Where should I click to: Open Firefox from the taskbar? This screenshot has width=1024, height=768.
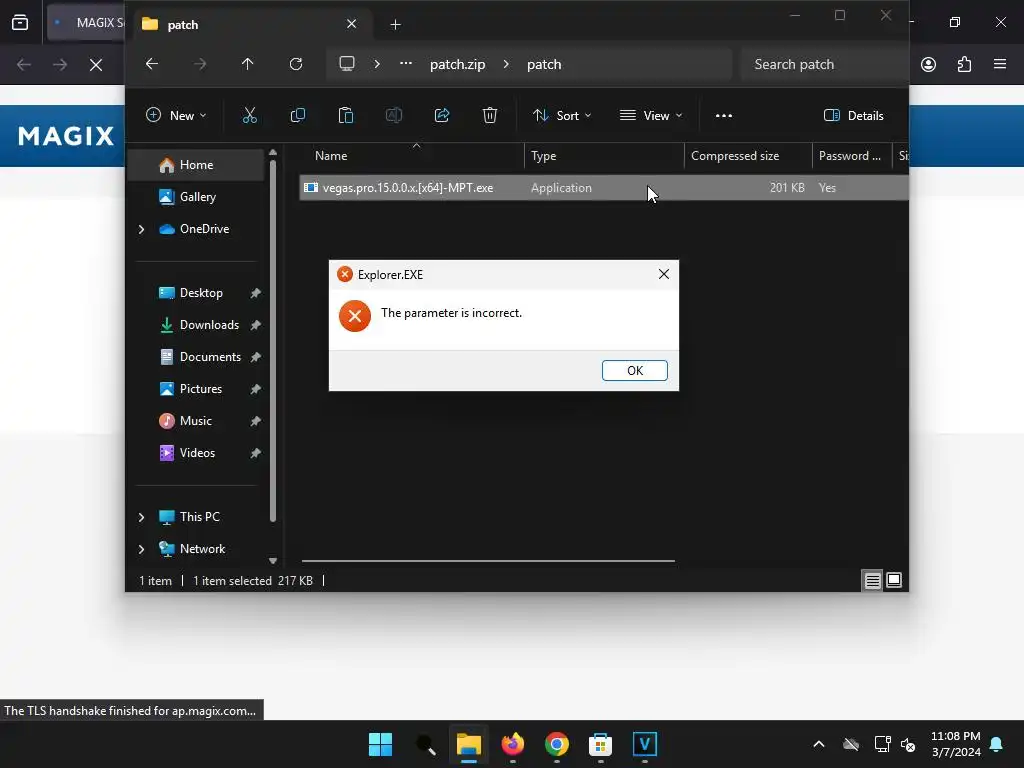(513, 744)
